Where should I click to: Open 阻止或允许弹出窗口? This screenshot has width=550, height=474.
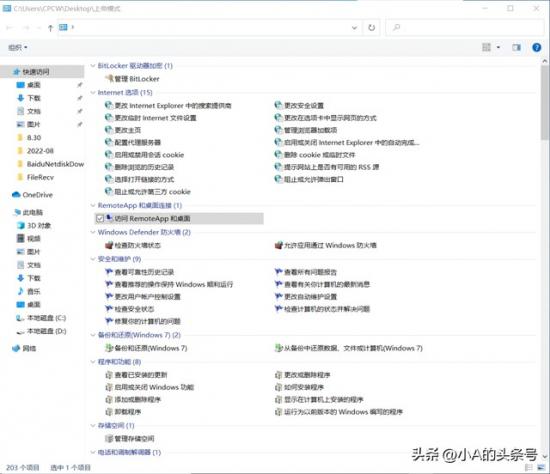[x=309, y=179]
